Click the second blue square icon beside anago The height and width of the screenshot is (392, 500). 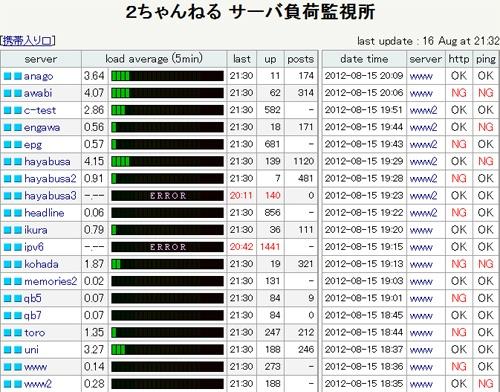pos(18,76)
